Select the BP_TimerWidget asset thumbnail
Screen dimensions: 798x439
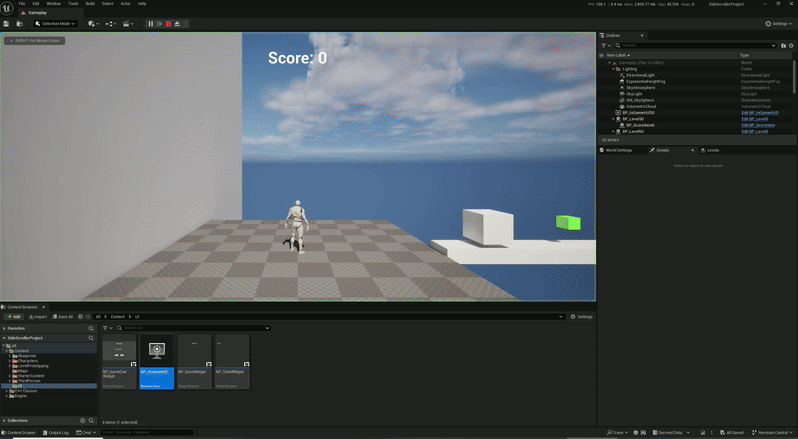(232, 362)
